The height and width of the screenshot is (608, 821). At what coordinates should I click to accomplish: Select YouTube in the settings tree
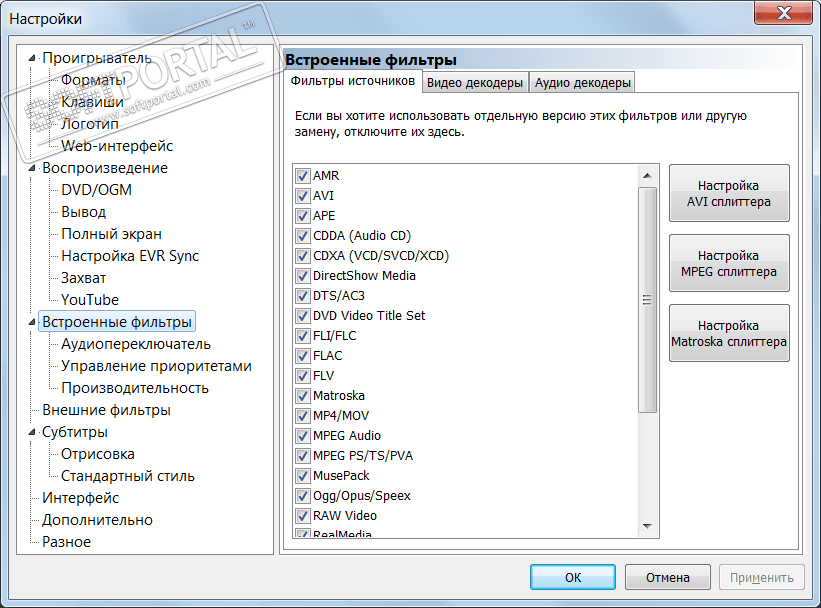click(90, 300)
